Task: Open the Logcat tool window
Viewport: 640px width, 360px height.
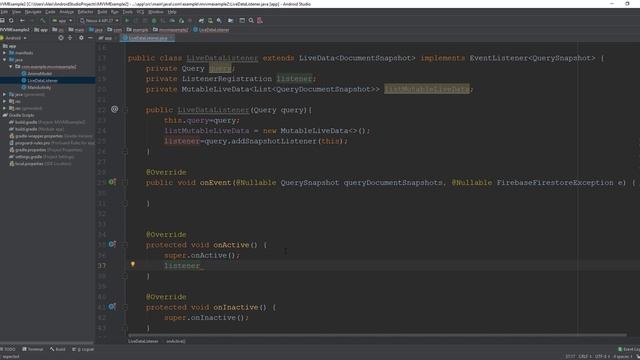Action: pos(83,349)
